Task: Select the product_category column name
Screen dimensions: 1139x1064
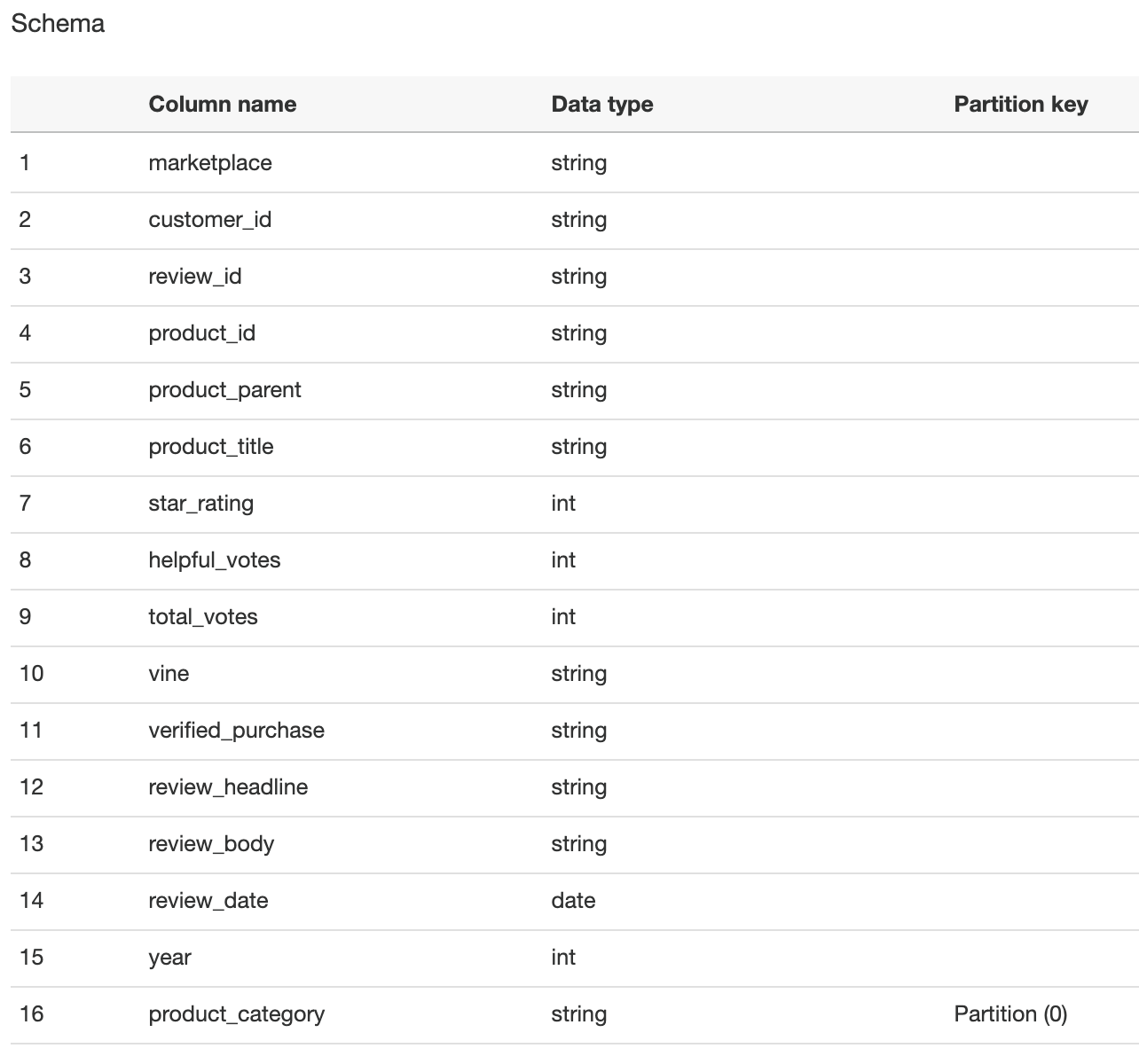Action: [x=237, y=1014]
